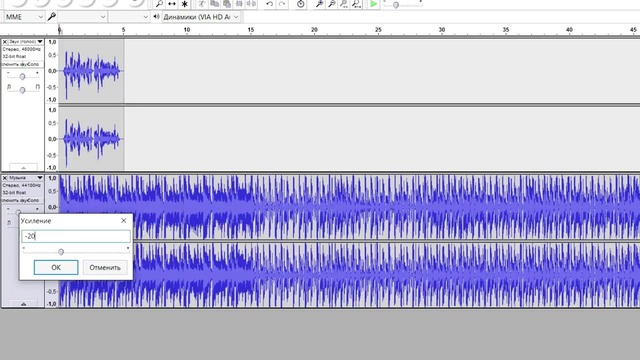Fit selection to width icon
The height and width of the screenshot is (360, 640).
[x=344, y=4]
